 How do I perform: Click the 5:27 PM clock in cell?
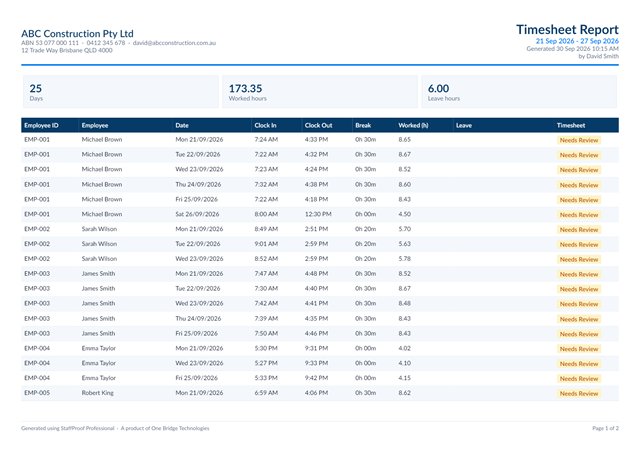(266, 363)
